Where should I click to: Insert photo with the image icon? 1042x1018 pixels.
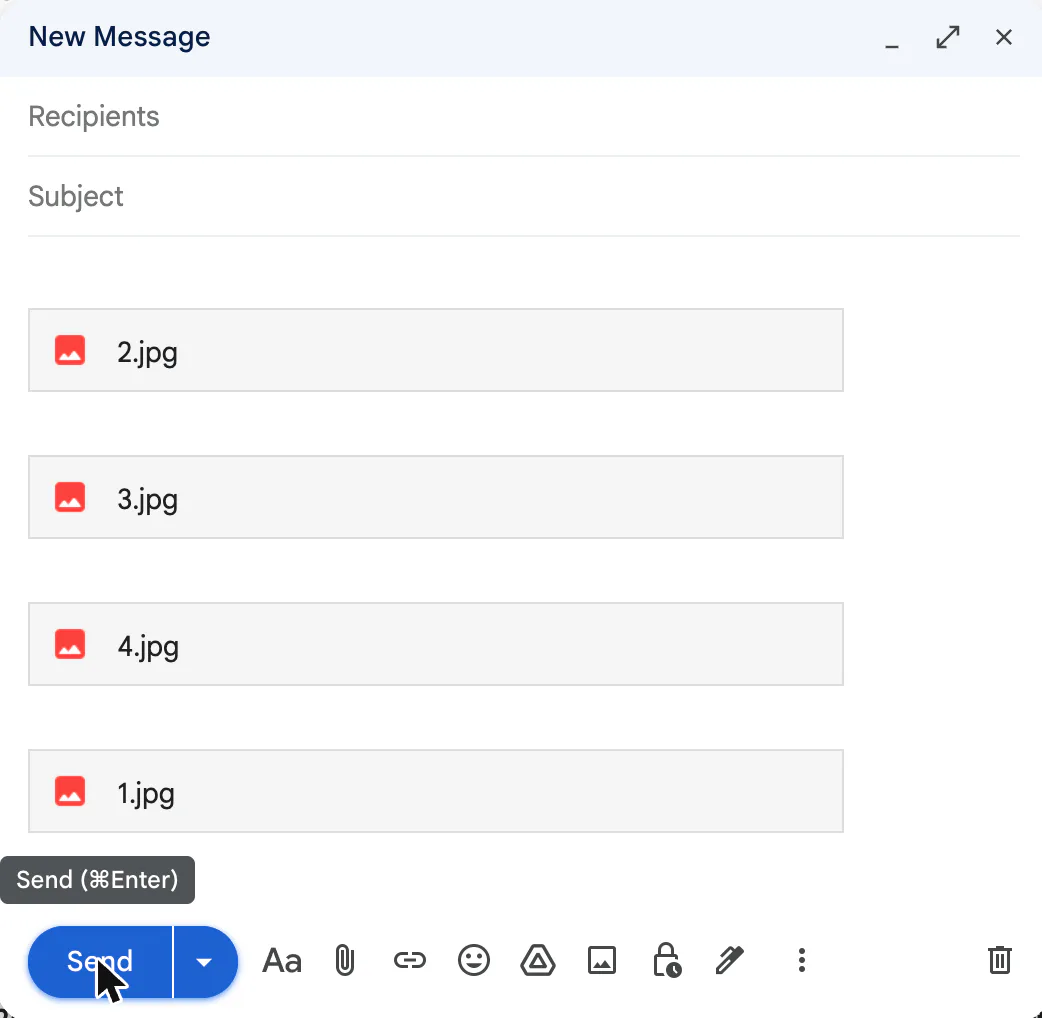coord(602,961)
